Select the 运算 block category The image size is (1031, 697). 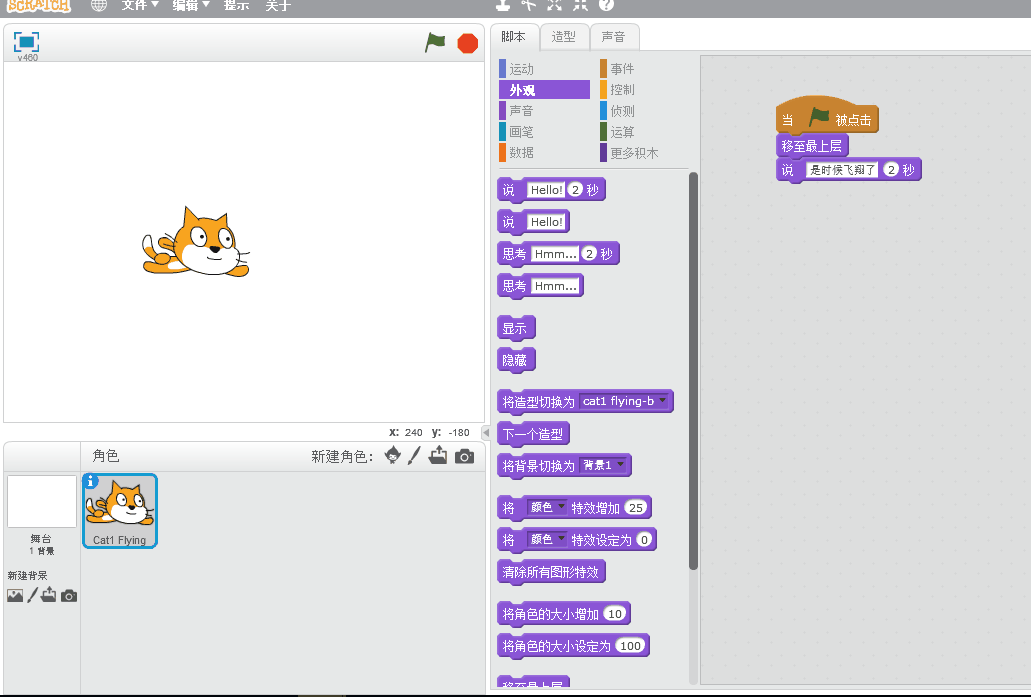click(643, 132)
